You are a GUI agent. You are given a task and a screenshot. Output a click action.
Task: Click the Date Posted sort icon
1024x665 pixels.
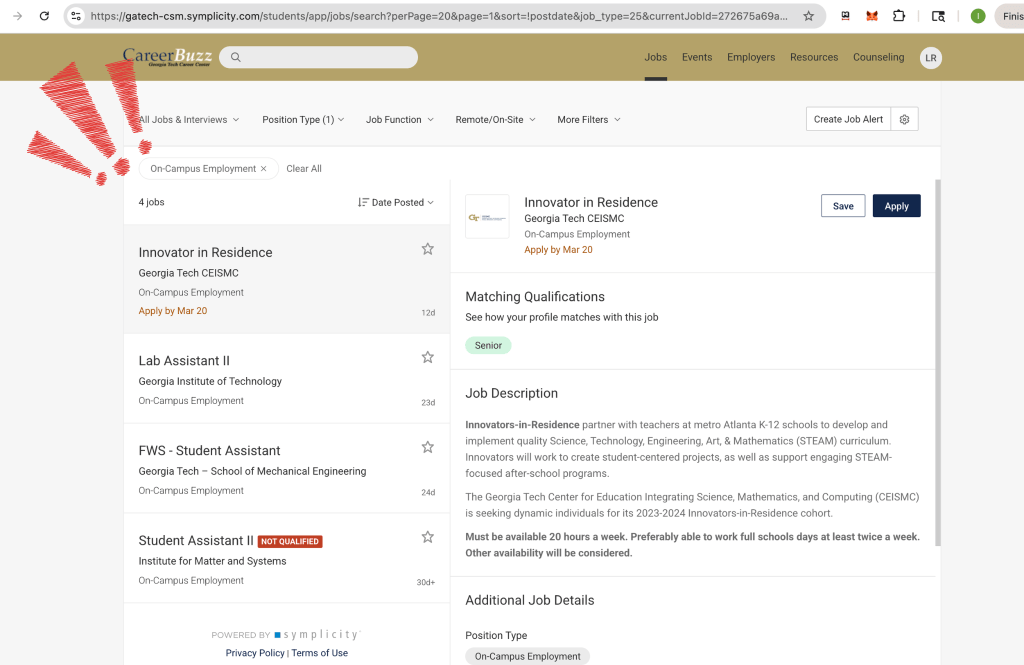tap(363, 203)
